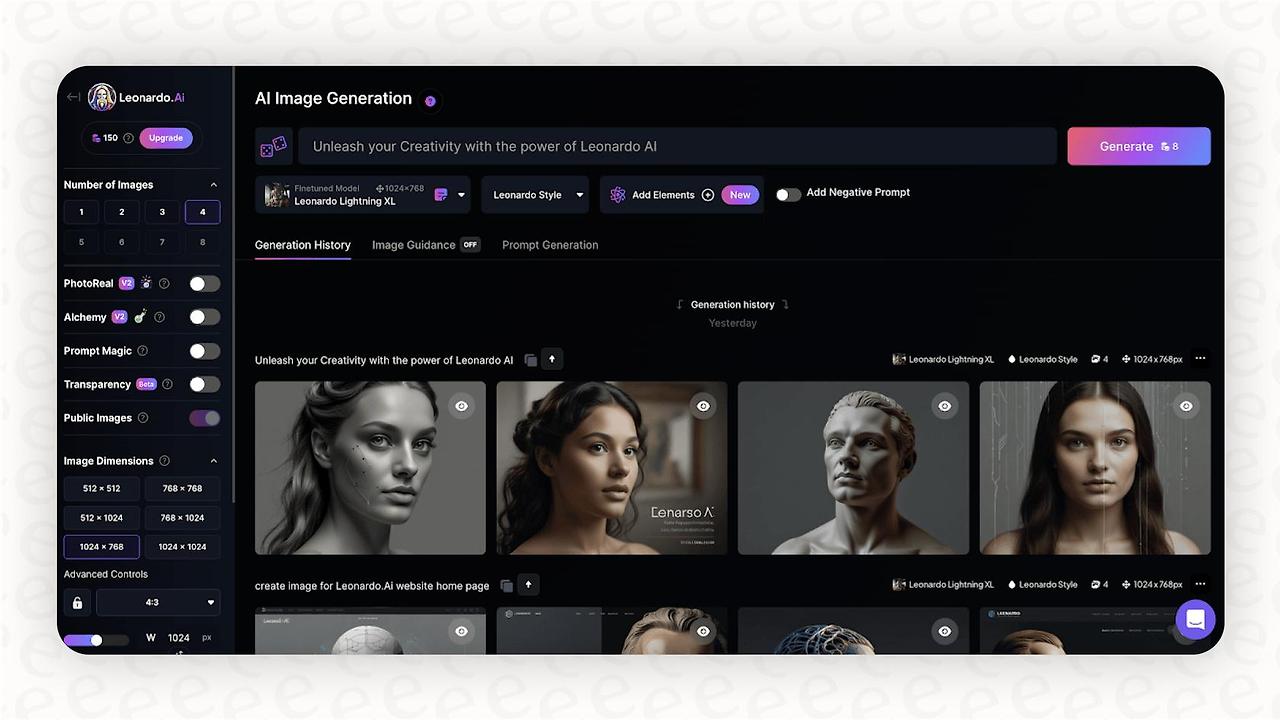Toggle Alchemy switch
The width and height of the screenshot is (1280, 720).
[204, 317]
